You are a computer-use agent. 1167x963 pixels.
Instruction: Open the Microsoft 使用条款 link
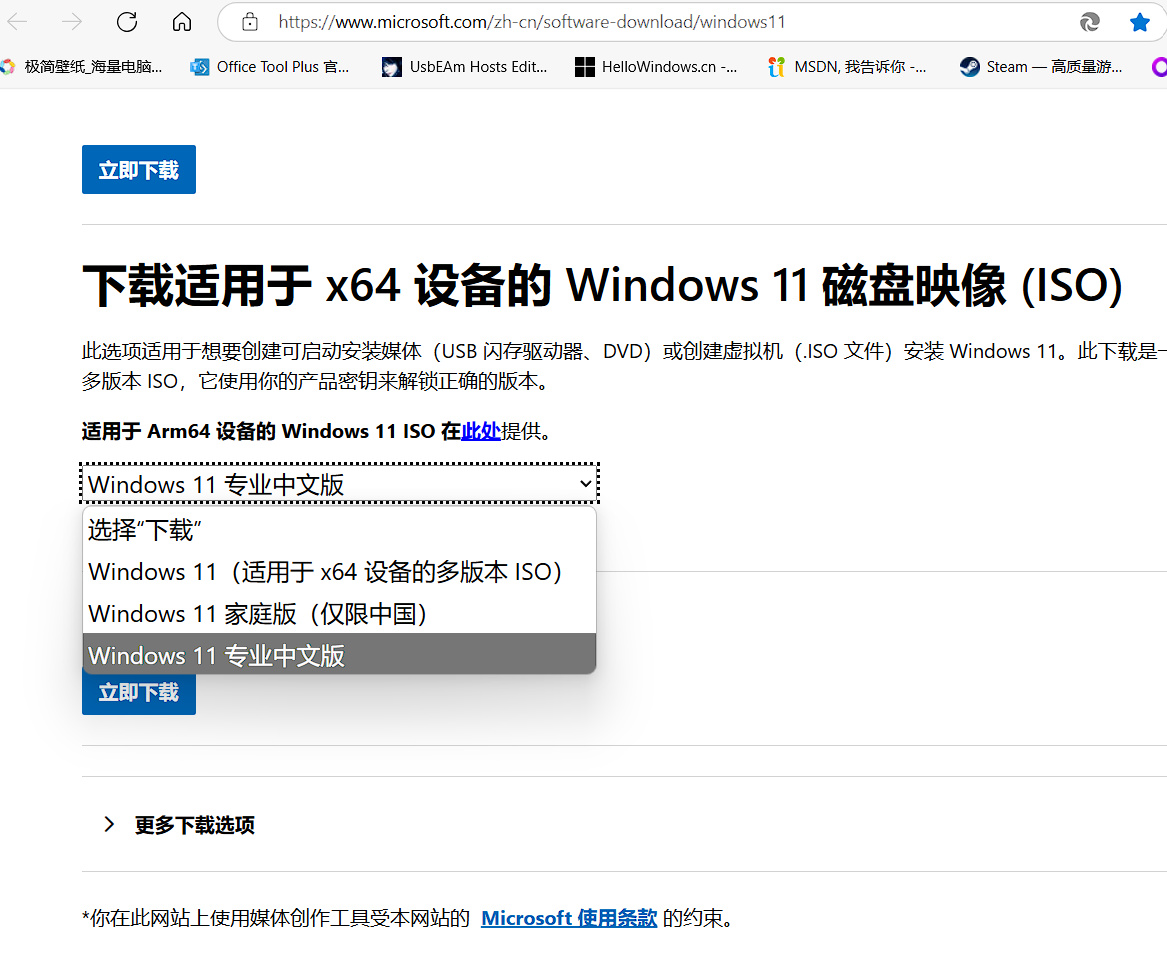pos(569,918)
